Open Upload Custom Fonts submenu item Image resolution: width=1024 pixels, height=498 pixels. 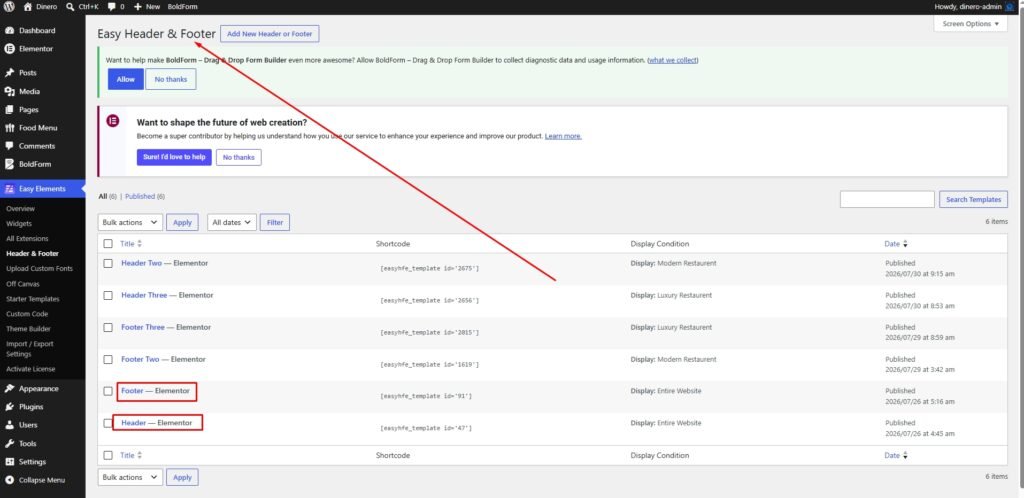39,269
